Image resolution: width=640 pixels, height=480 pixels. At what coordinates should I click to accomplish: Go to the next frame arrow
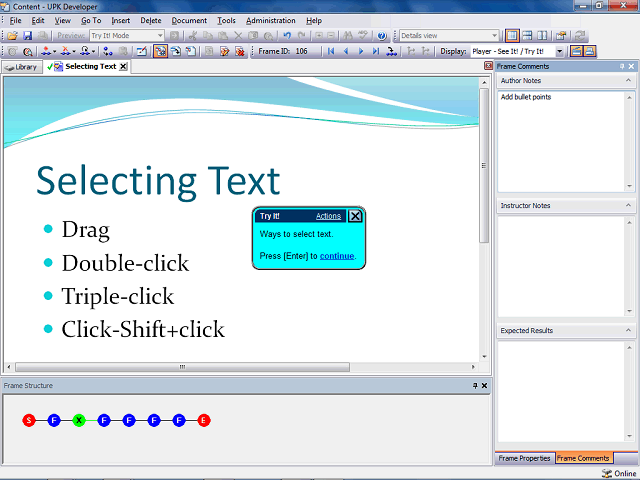coord(361,51)
